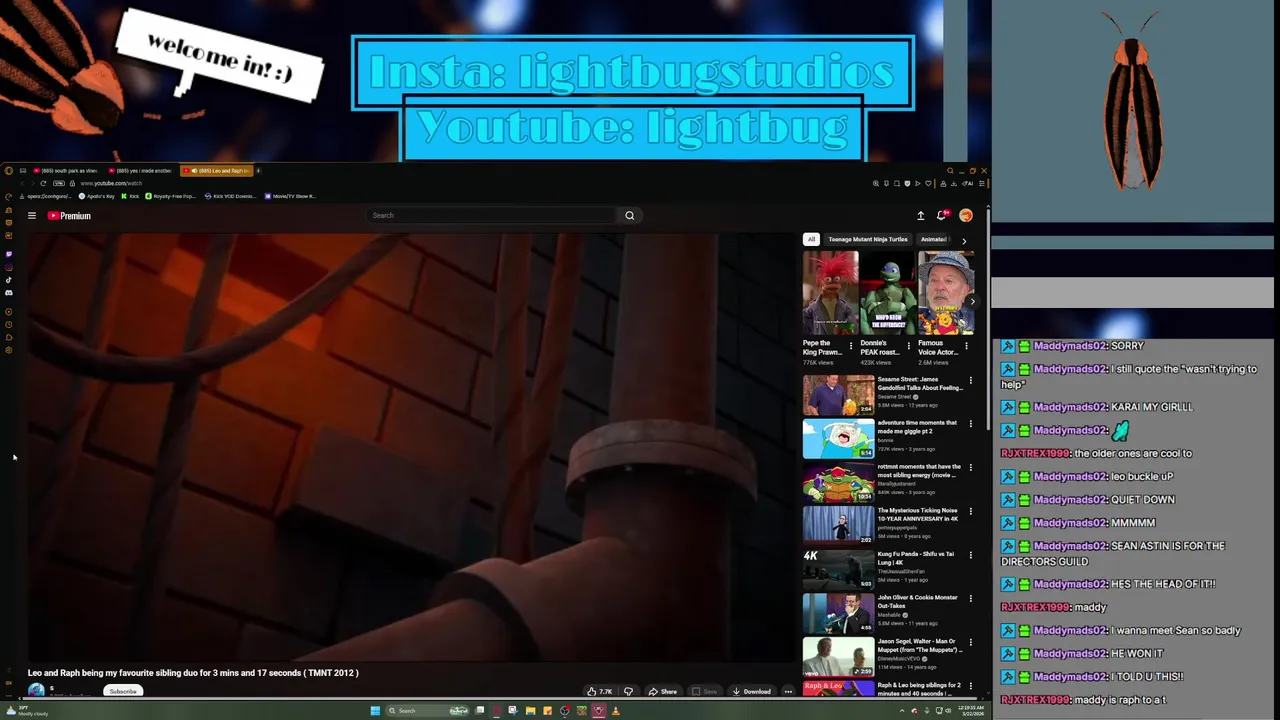Switch to the south park browser tab
The width and height of the screenshot is (1280, 720).
[66, 171]
